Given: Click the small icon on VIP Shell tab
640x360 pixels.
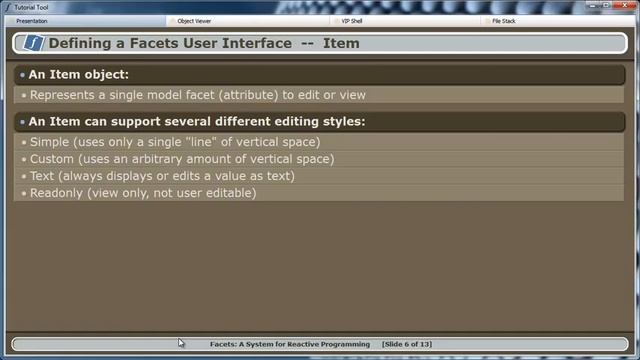Looking at the screenshot, I should [337, 21].
